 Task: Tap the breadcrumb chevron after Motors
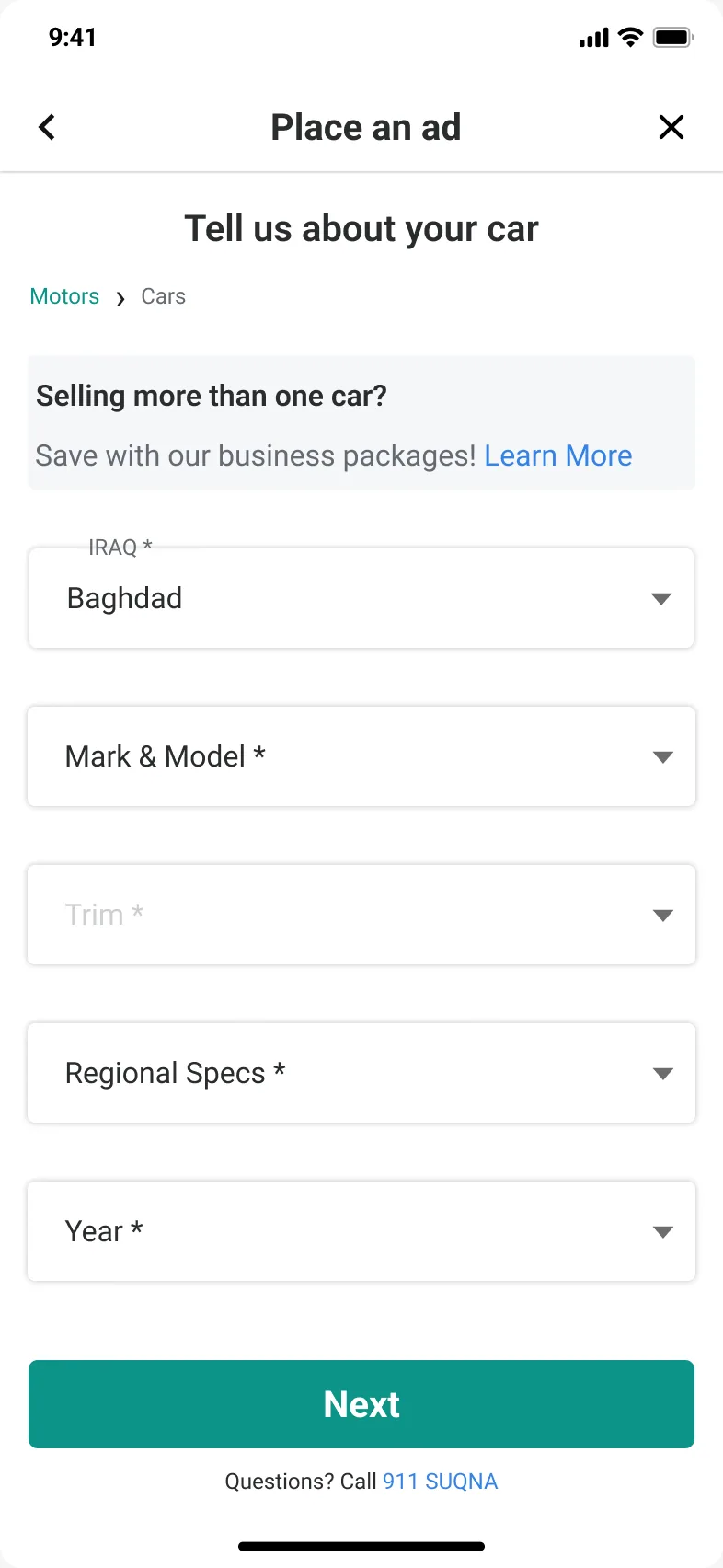click(x=120, y=298)
